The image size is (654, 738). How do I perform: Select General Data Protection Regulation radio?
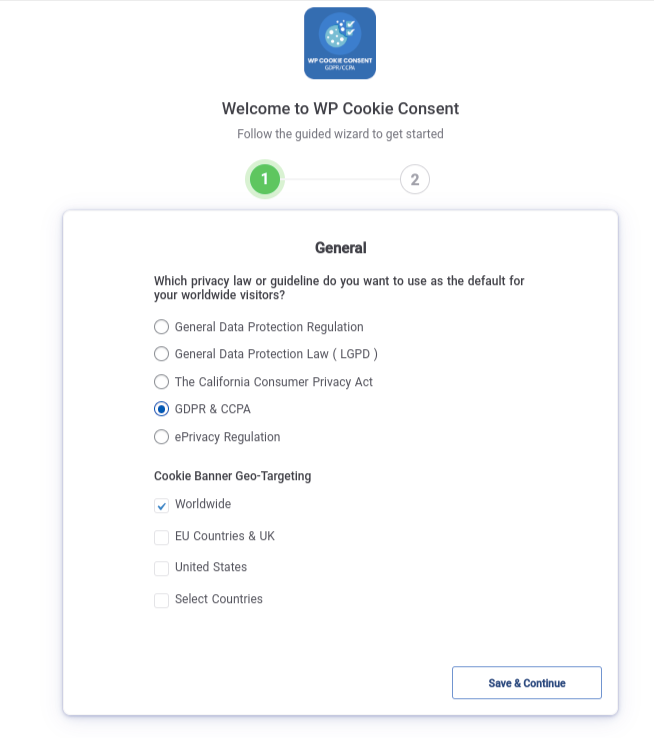[161, 327]
